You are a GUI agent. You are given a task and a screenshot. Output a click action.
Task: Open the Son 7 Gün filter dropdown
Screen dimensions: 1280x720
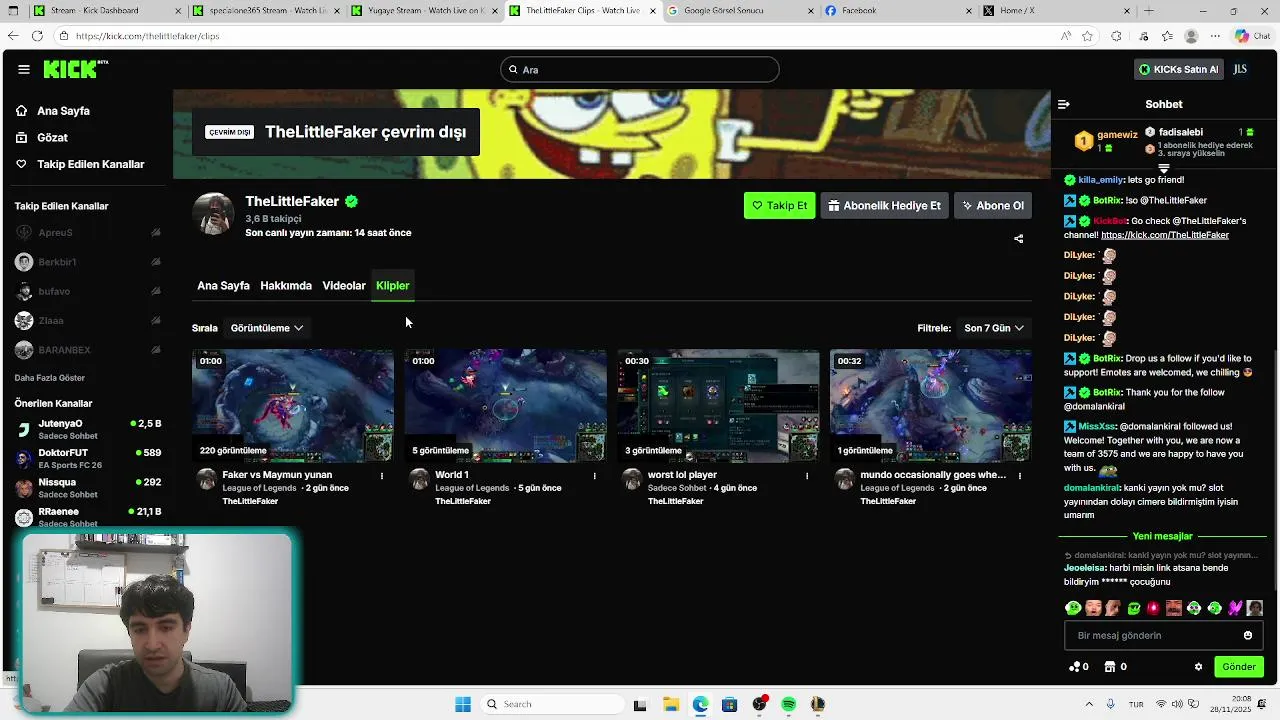tap(994, 328)
